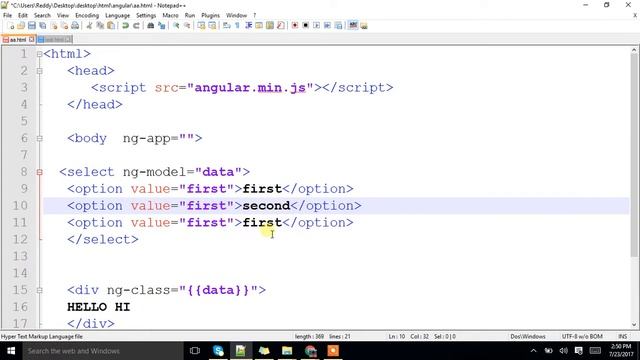The image size is (640, 360).
Task: Switch to the aa.html tab
Action: tap(17, 40)
